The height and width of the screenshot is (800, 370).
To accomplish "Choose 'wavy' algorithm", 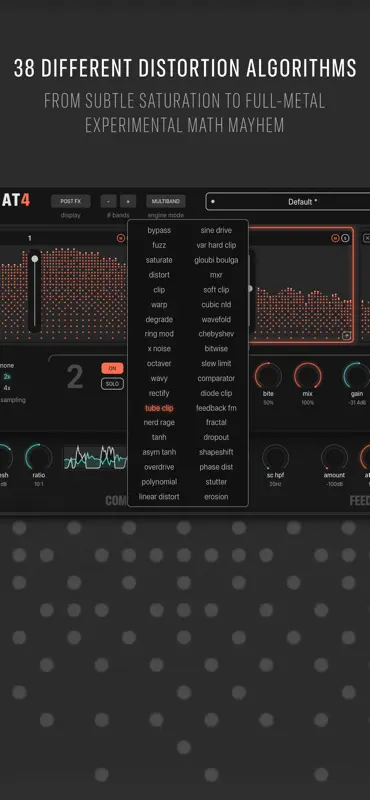I will [x=159, y=379].
